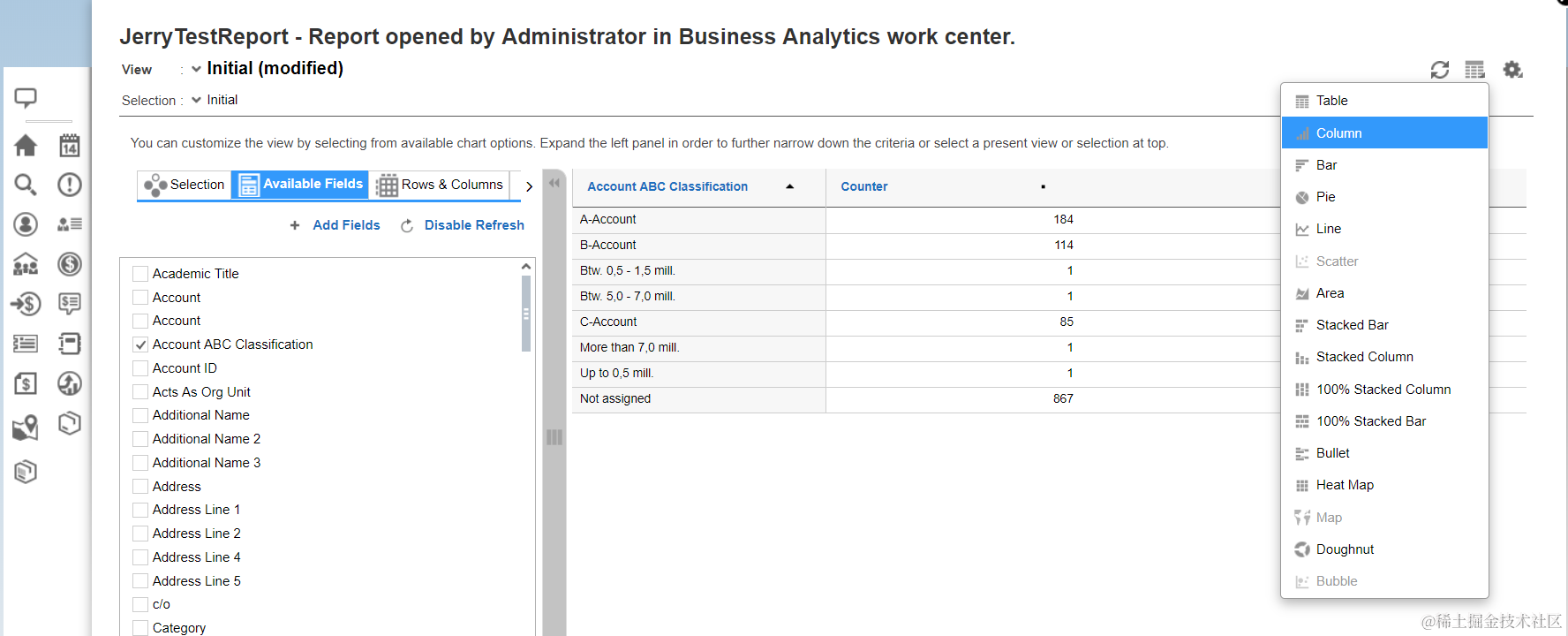Click the magnifier search icon in the sidebar
The width and height of the screenshot is (1568, 636).
pos(26,185)
